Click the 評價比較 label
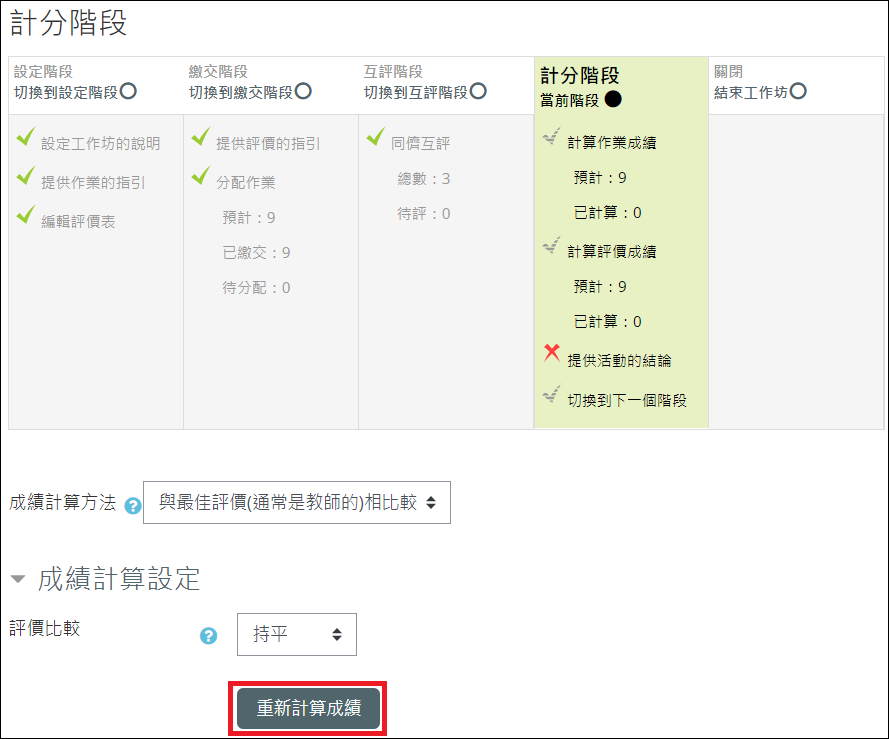Viewport: 889px width, 739px height. click(x=45, y=628)
